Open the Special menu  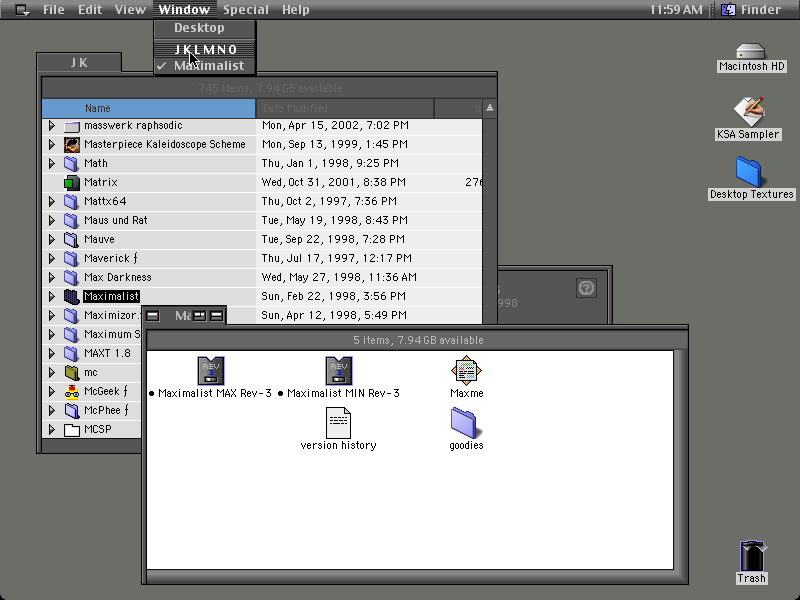click(x=246, y=10)
